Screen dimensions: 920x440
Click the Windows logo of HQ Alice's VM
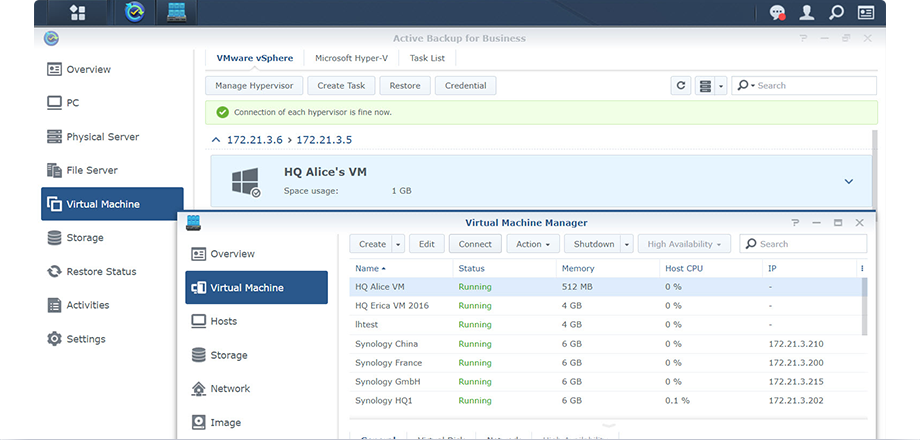(x=245, y=181)
